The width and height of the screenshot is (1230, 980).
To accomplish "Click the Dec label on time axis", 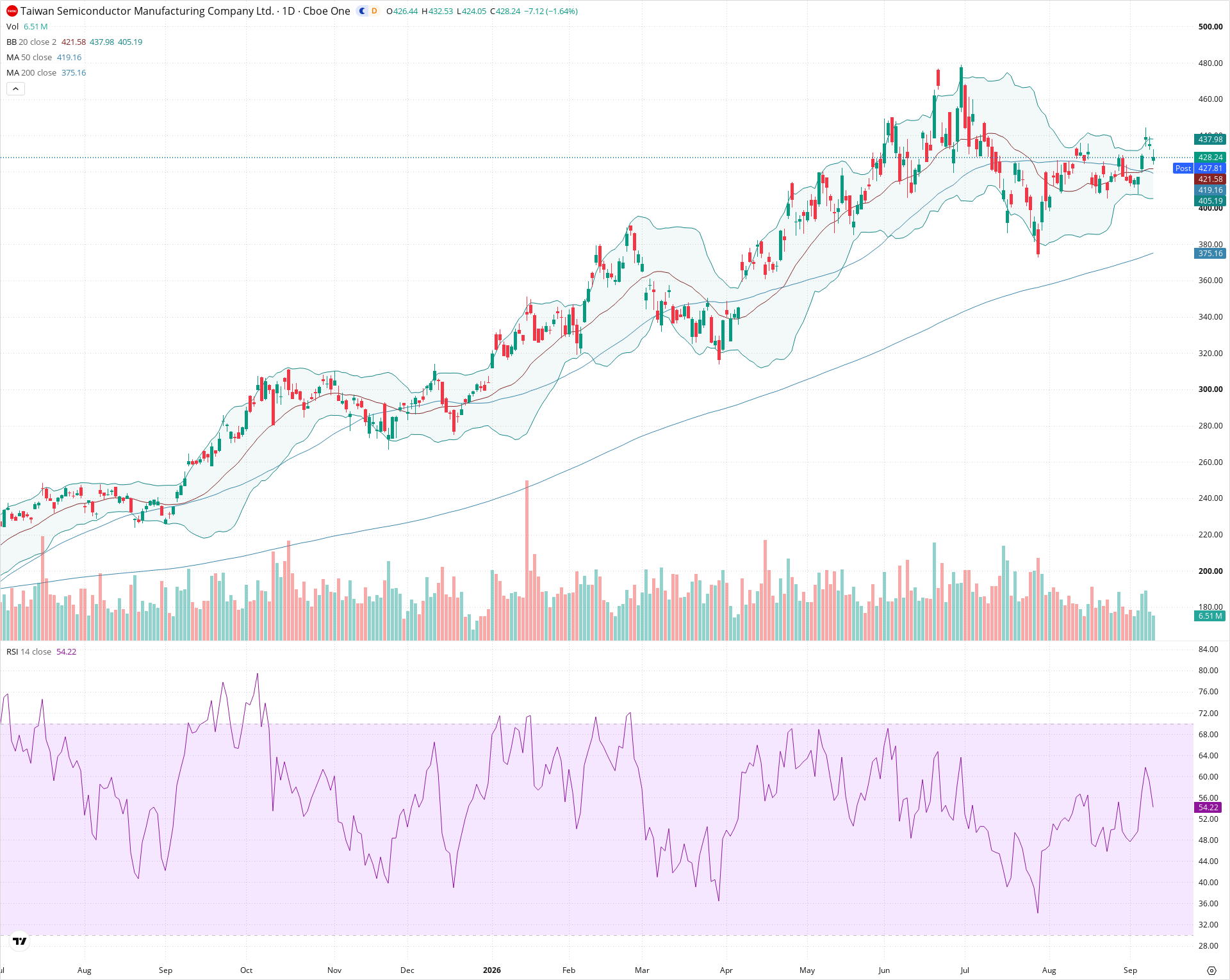I will click(x=407, y=970).
